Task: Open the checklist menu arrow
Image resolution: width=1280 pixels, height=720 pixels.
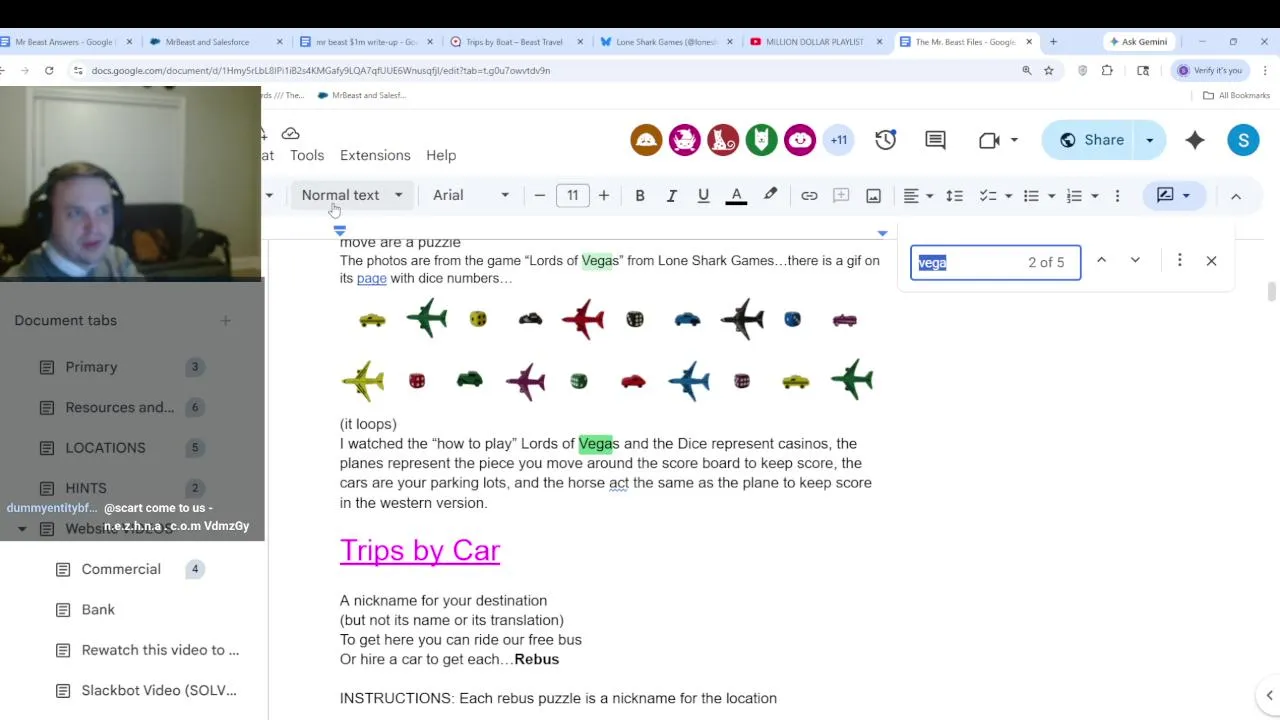Action: [x=1008, y=196]
